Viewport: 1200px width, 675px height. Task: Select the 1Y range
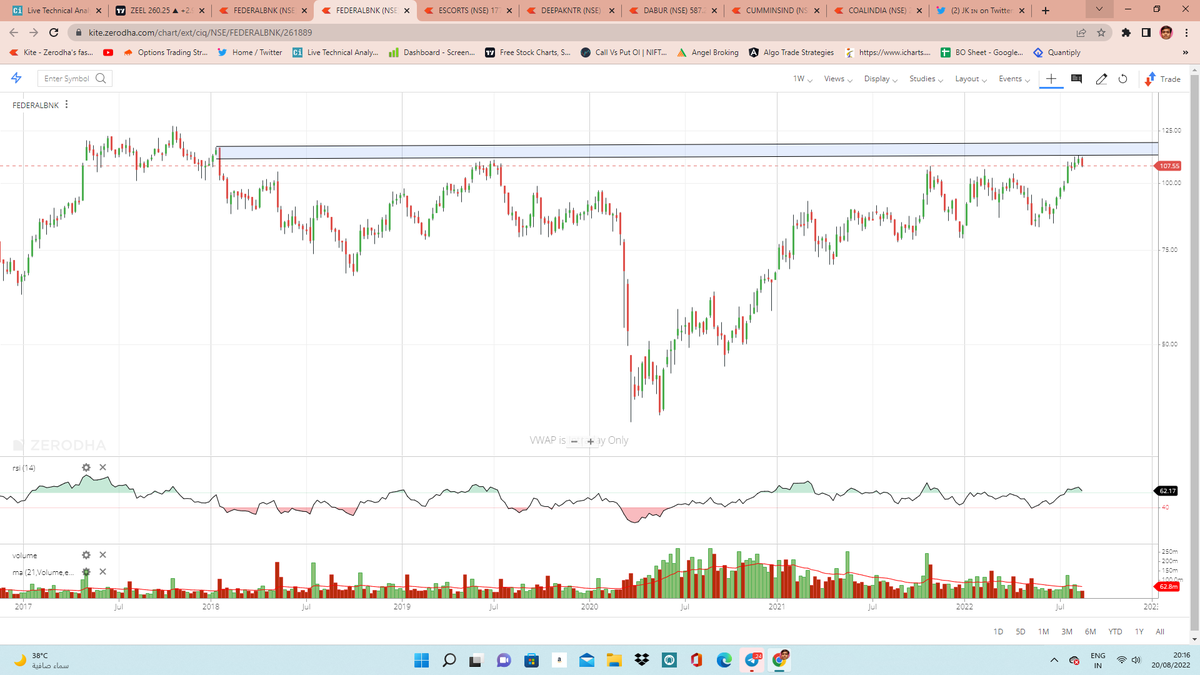(x=1139, y=632)
